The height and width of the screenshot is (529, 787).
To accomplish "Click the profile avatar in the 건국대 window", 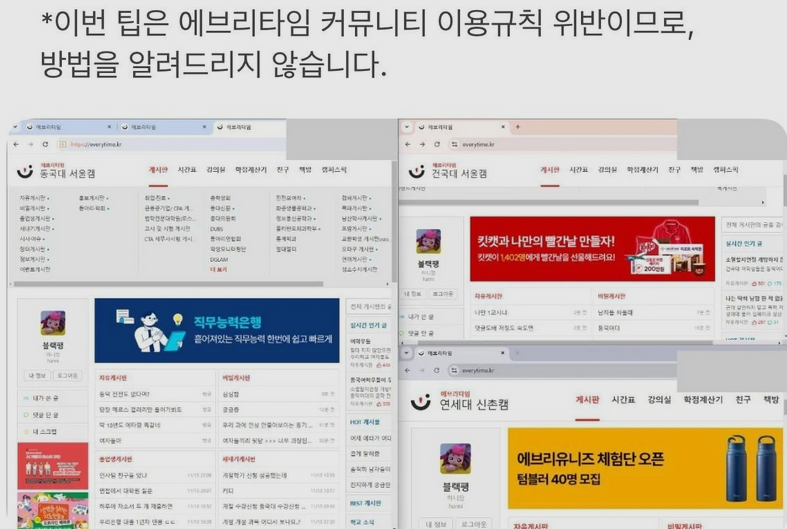I will tap(428, 241).
